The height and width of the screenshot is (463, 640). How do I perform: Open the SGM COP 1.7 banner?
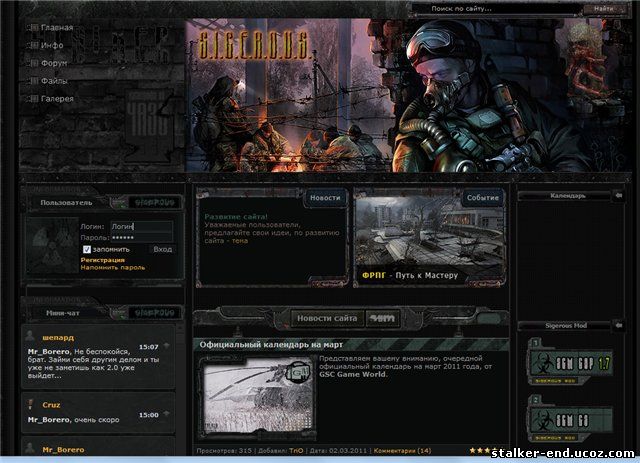[x=571, y=363]
